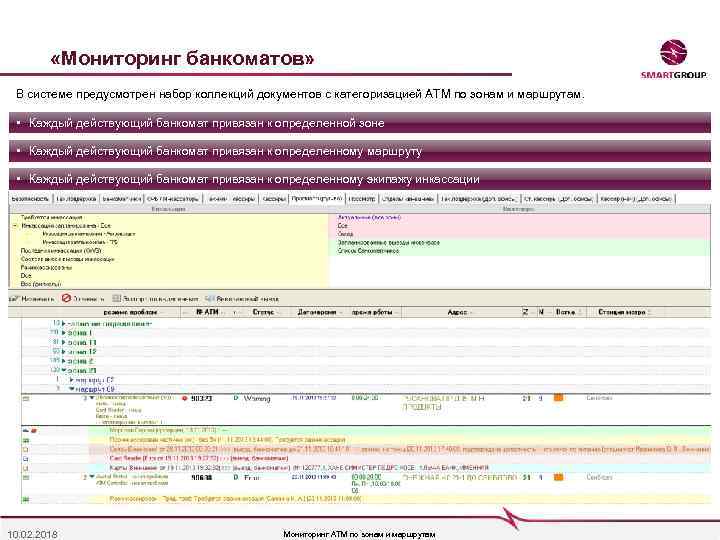Click the banner about экипажу инкассации
This screenshot has width=720, height=540.
(360, 179)
